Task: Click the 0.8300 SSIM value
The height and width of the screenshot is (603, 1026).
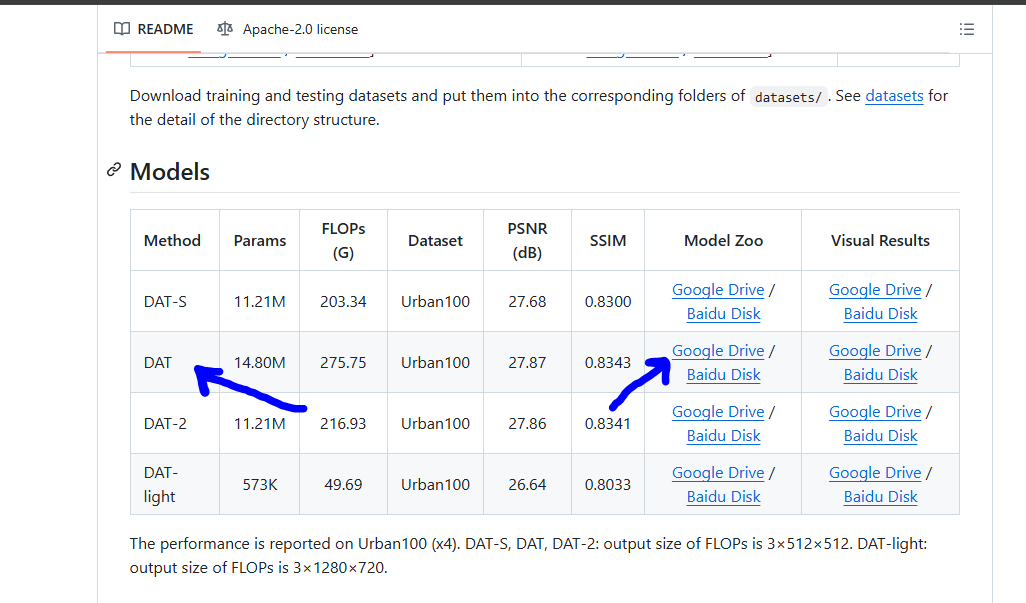Action: [x=608, y=302]
